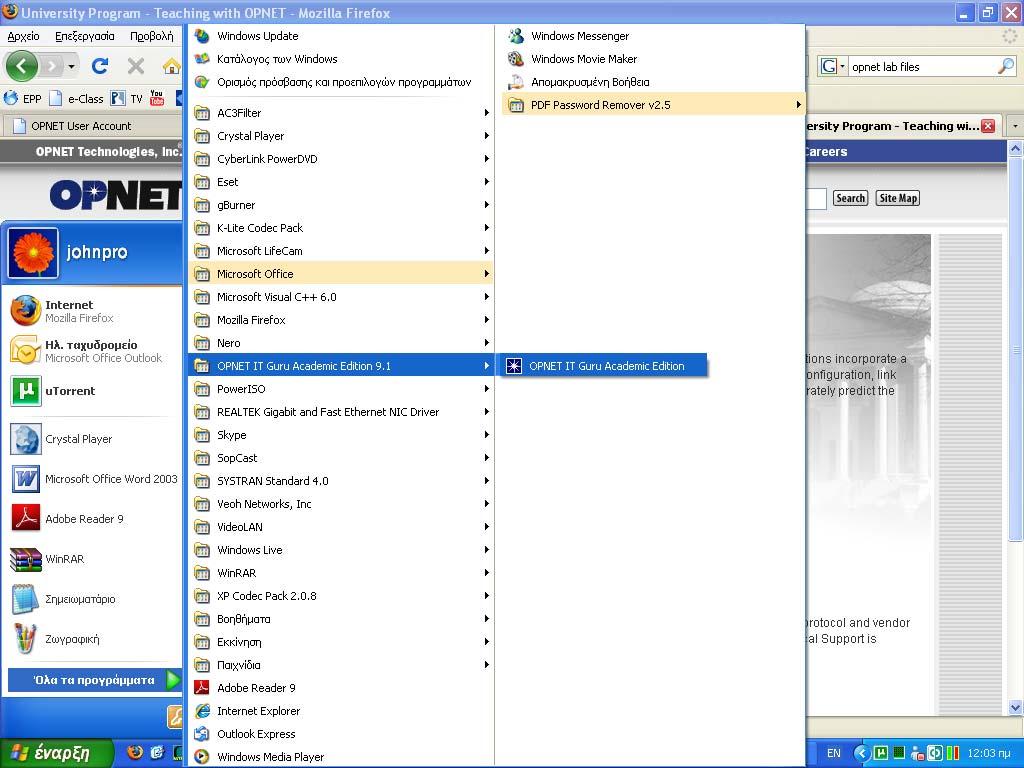Expand the CyberLink PowerDVD submenu arrow
The height and width of the screenshot is (768, 1024).
(x=487, y=159)
